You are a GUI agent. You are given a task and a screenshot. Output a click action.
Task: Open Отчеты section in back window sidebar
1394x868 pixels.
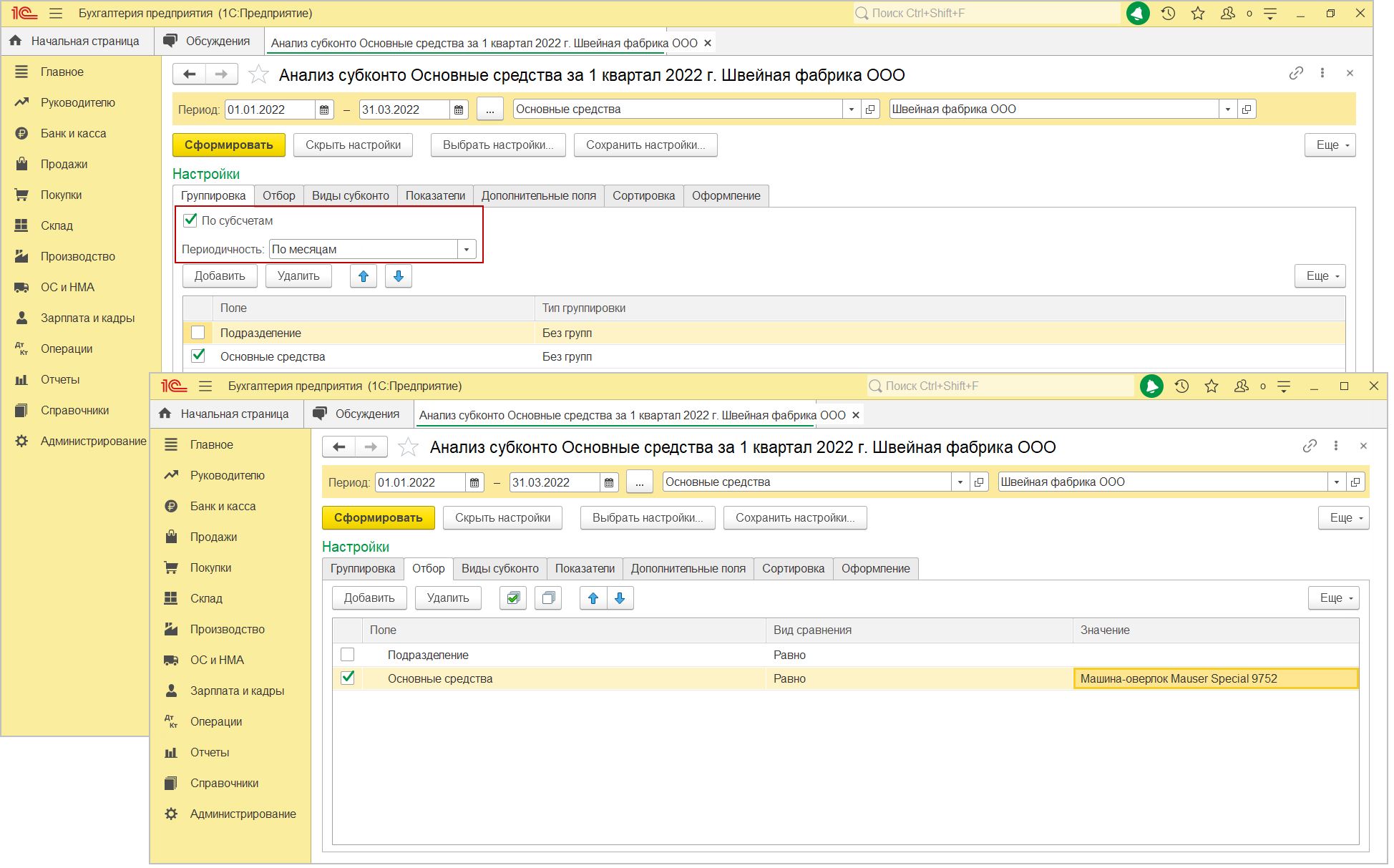coord(60,380)
